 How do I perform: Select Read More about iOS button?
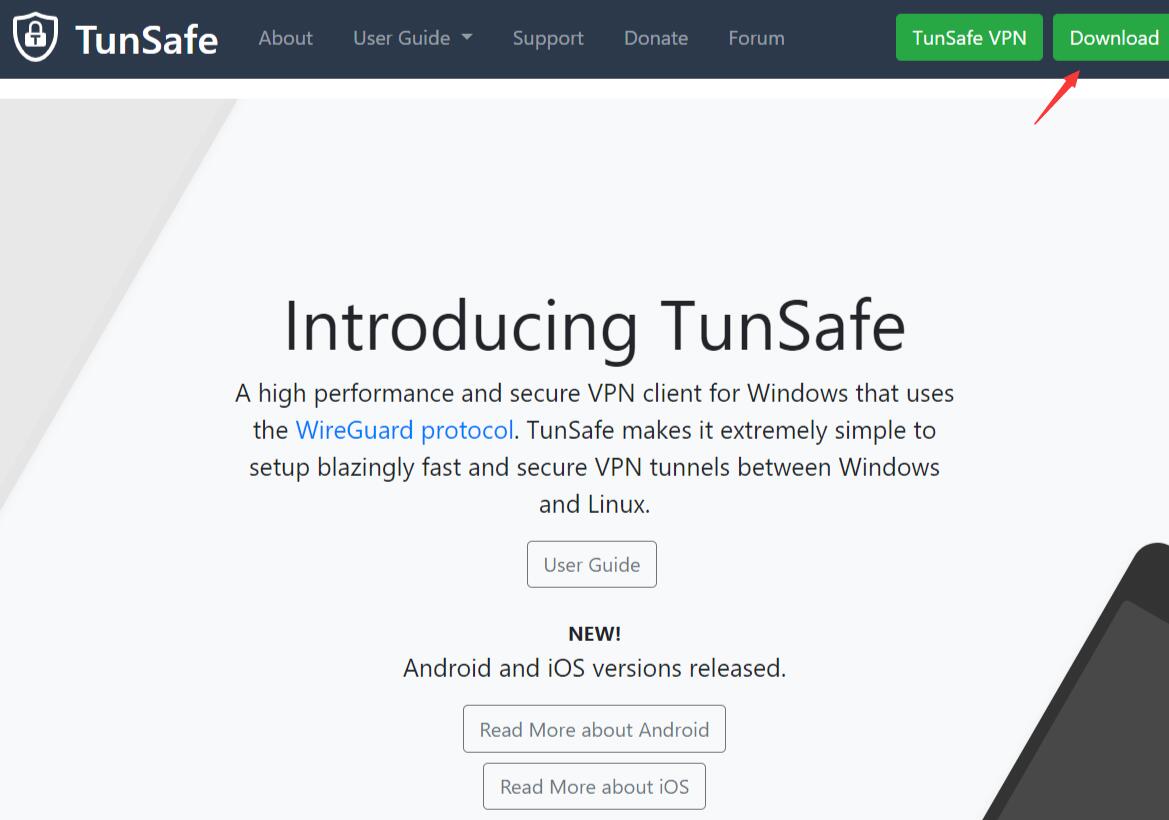[594, 786]
